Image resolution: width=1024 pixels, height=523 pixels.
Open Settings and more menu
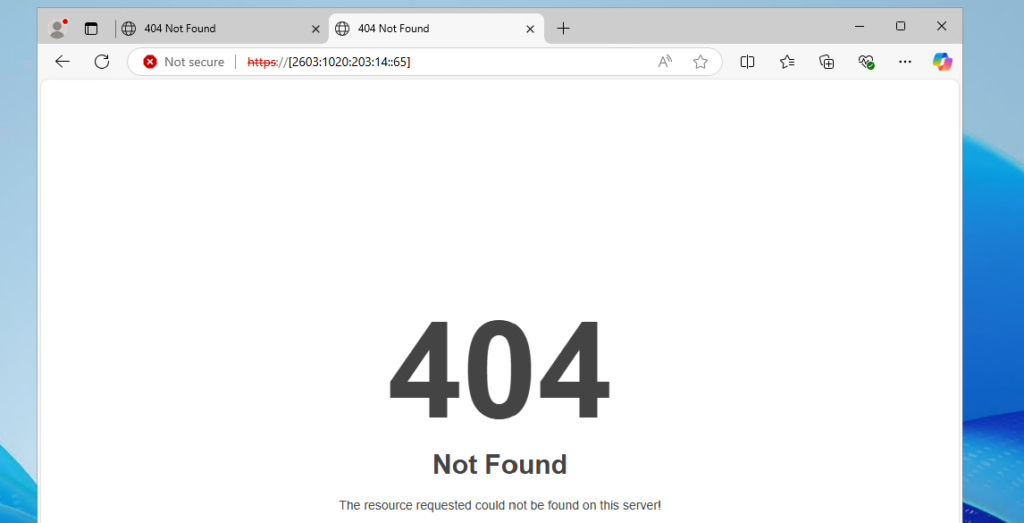pos(904,61)
